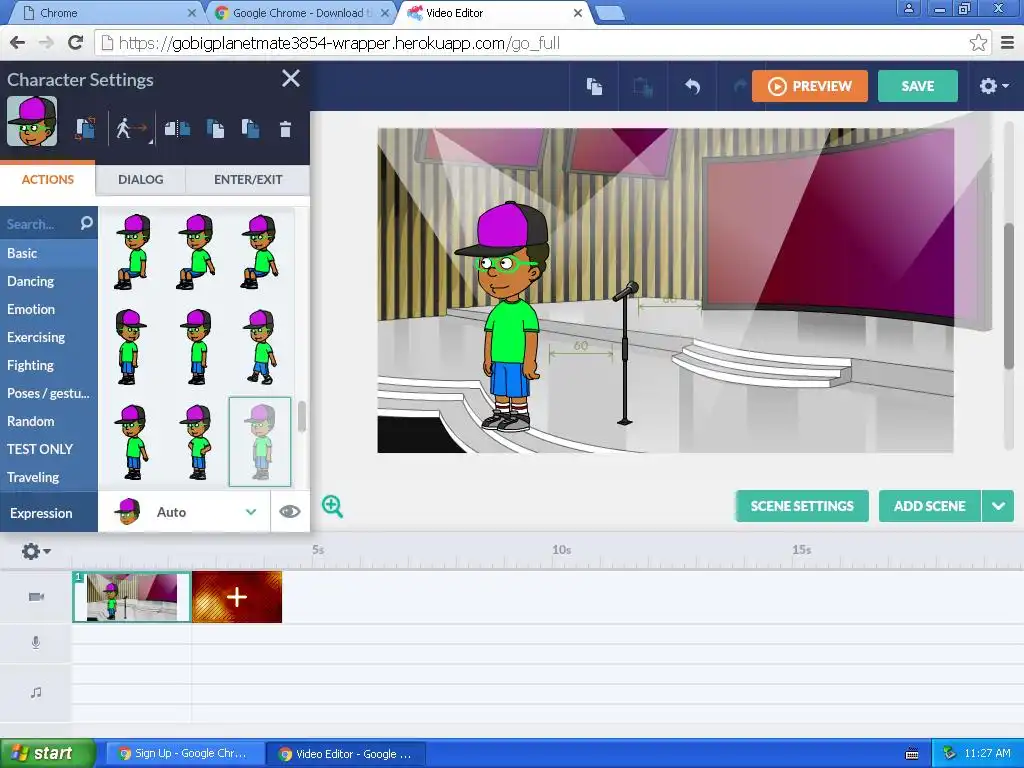Select the Emotion action category
The image size is (1024, 768).
[x=49, y=309]
